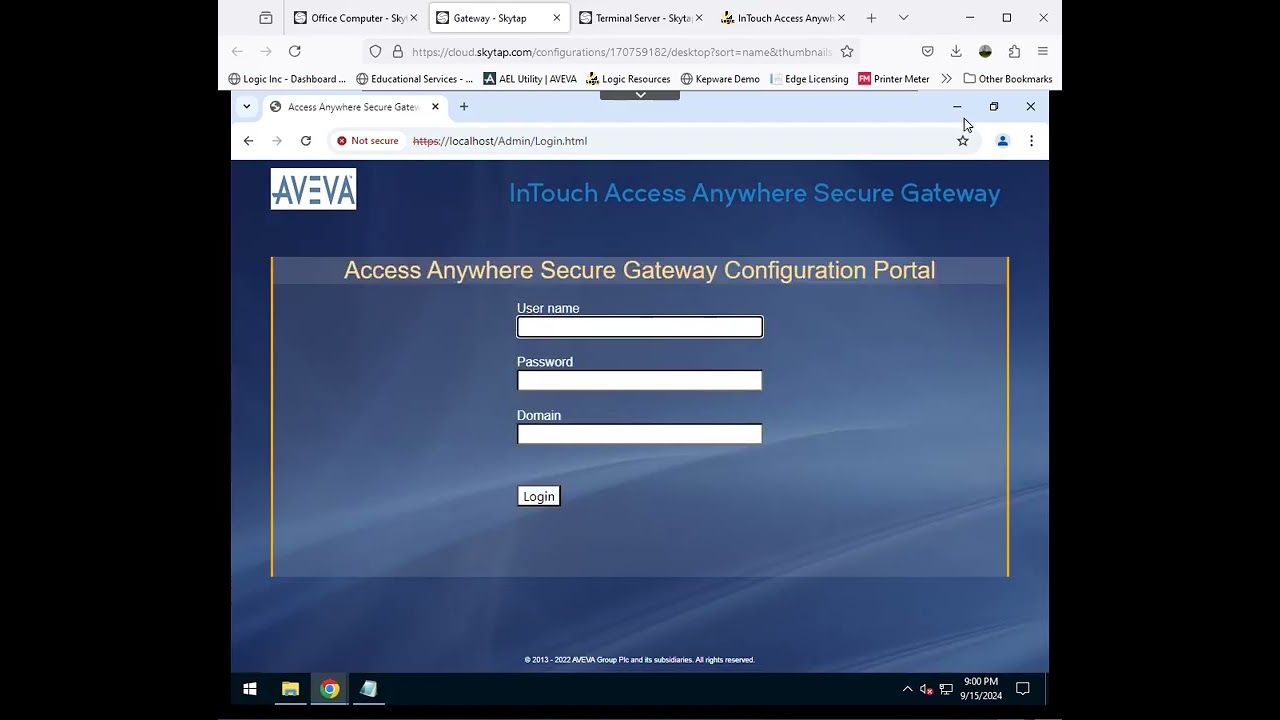Go back in inner Chrome browser
This screenshot has width=1280, height=720.
[x=248, y=141]
